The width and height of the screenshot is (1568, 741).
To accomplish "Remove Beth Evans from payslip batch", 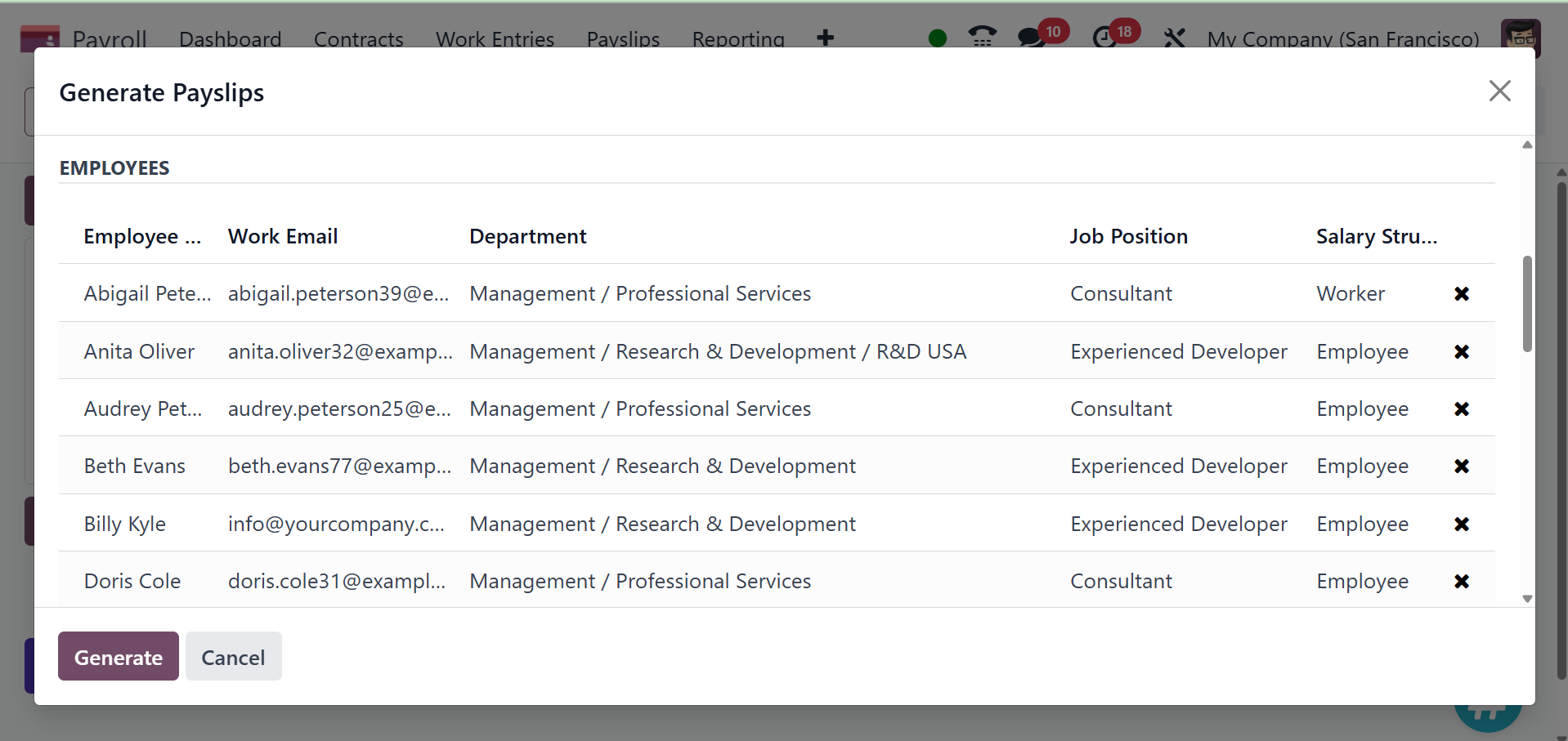I will pyautogui.click(x=1462, y=466).
